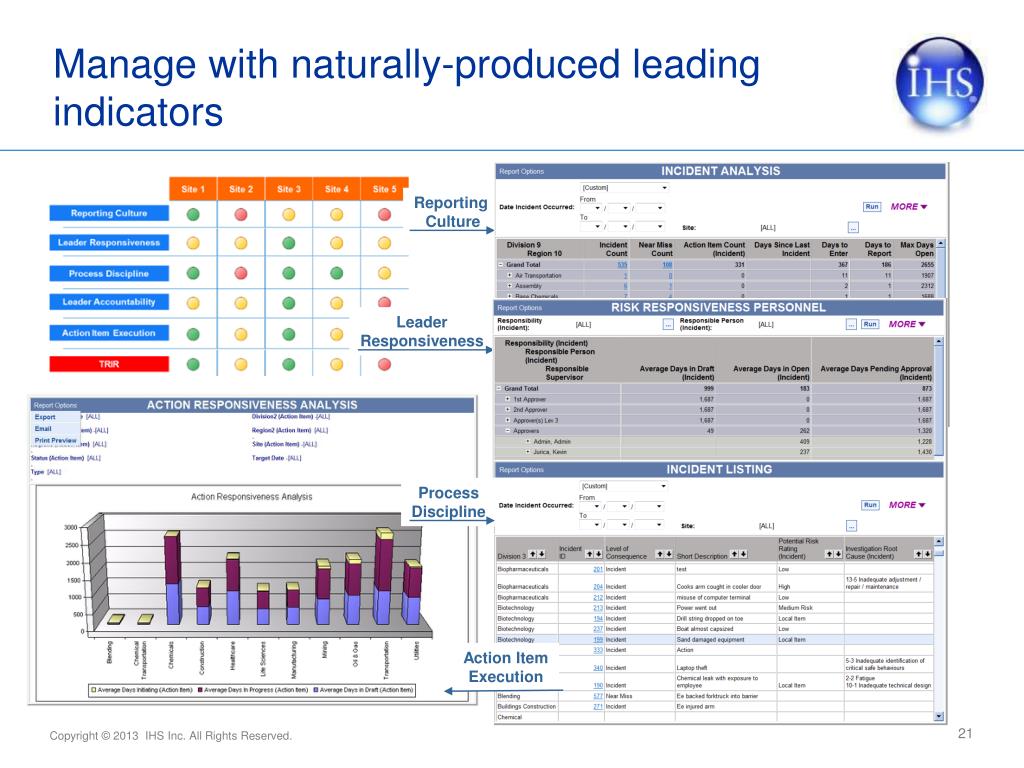
Task: Click Reporting Culture row label
Action: [x=109, y=213]
